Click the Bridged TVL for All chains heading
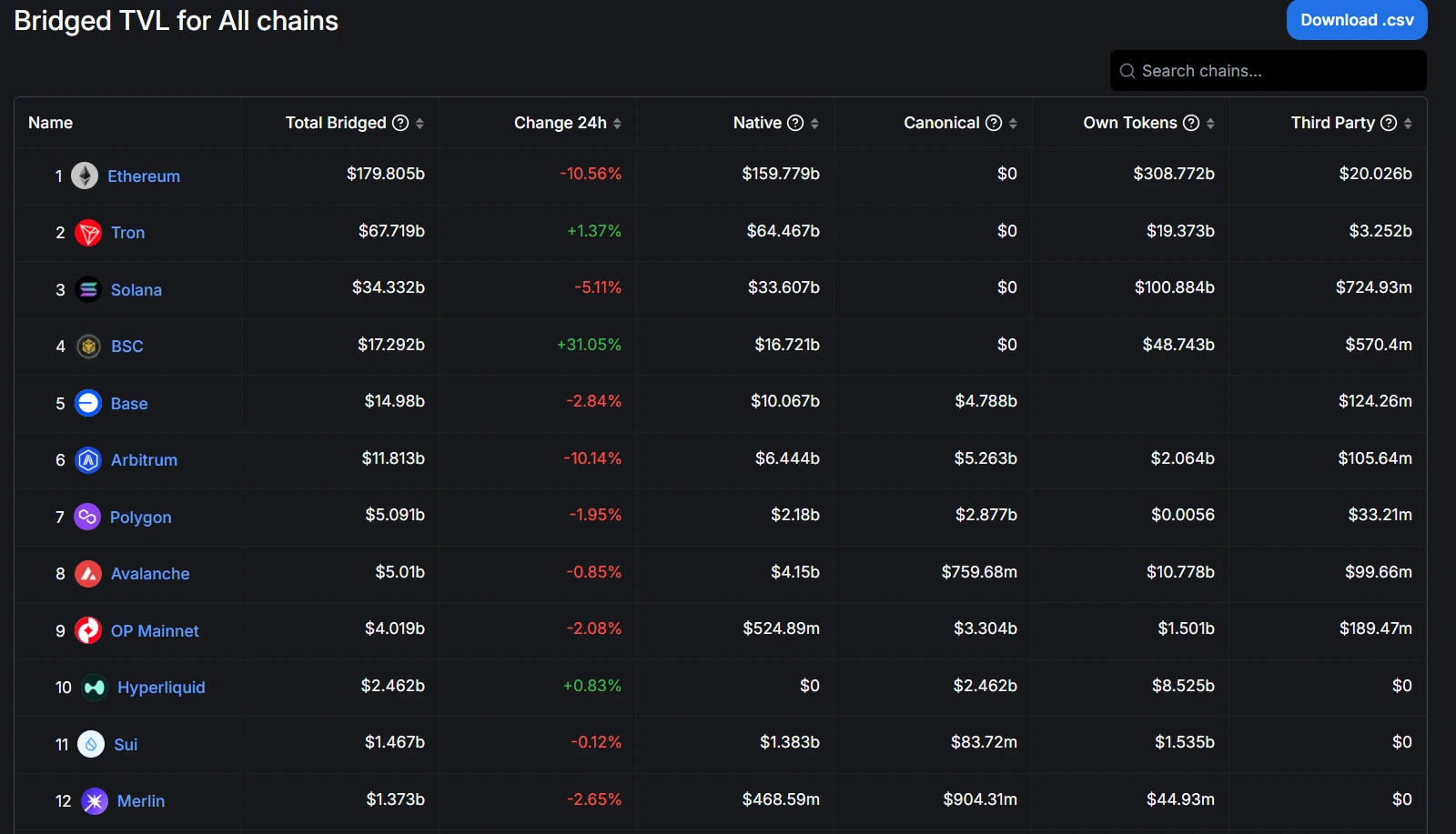Screen dimensions: 1456x834 (x=177, y=21)
